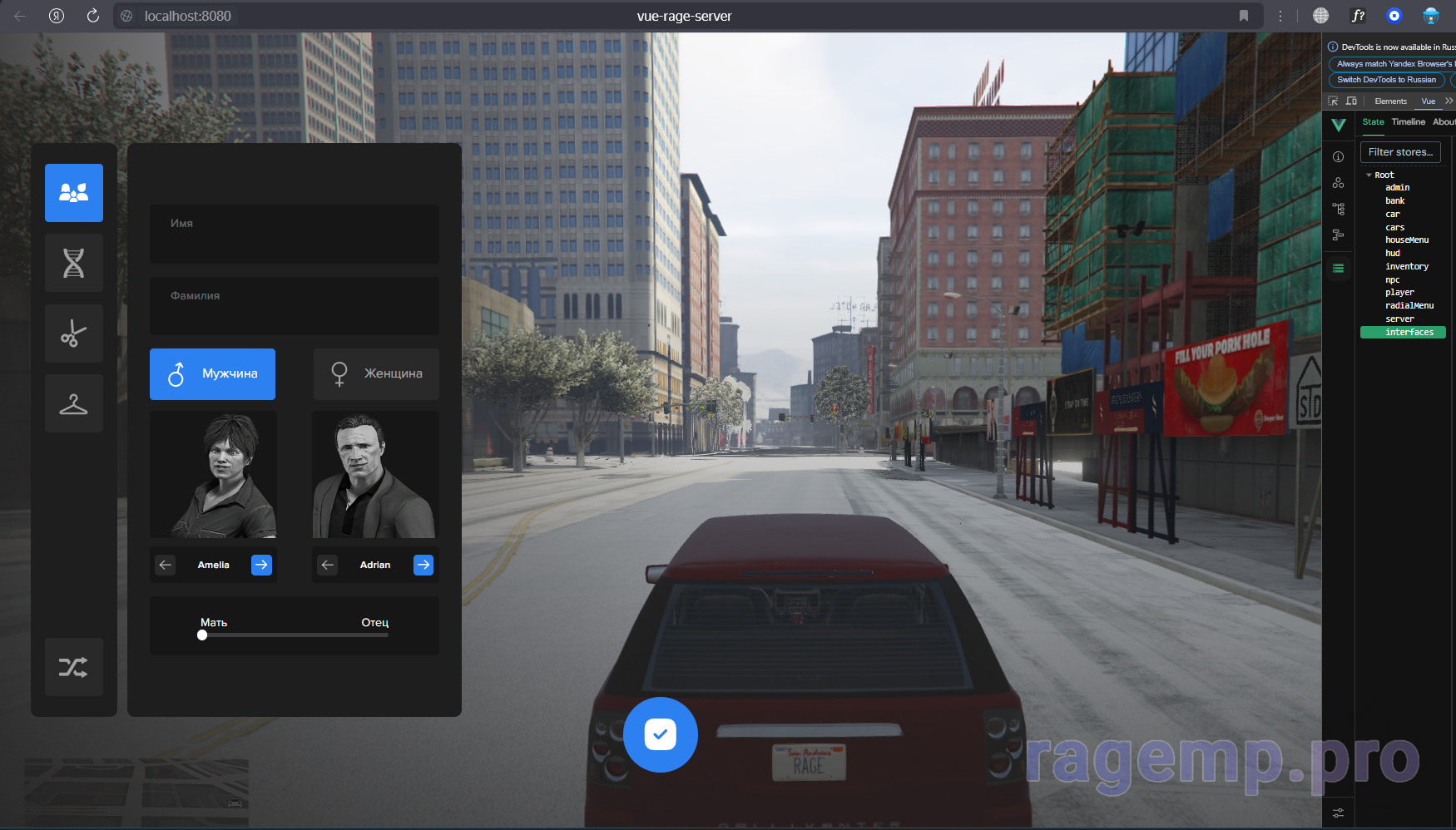Go to next mother after Amelia
This screenshot has height=830, width=1456.
(261, 565)
